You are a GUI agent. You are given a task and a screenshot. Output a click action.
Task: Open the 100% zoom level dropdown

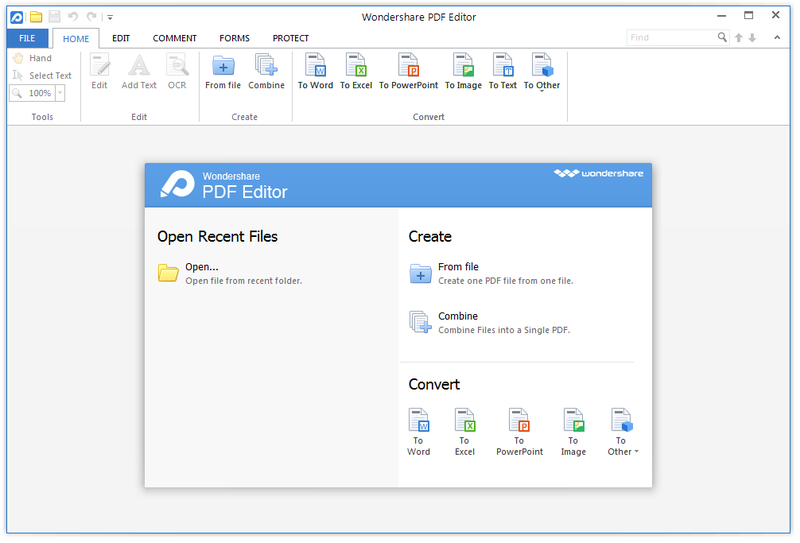coord(60,93)
